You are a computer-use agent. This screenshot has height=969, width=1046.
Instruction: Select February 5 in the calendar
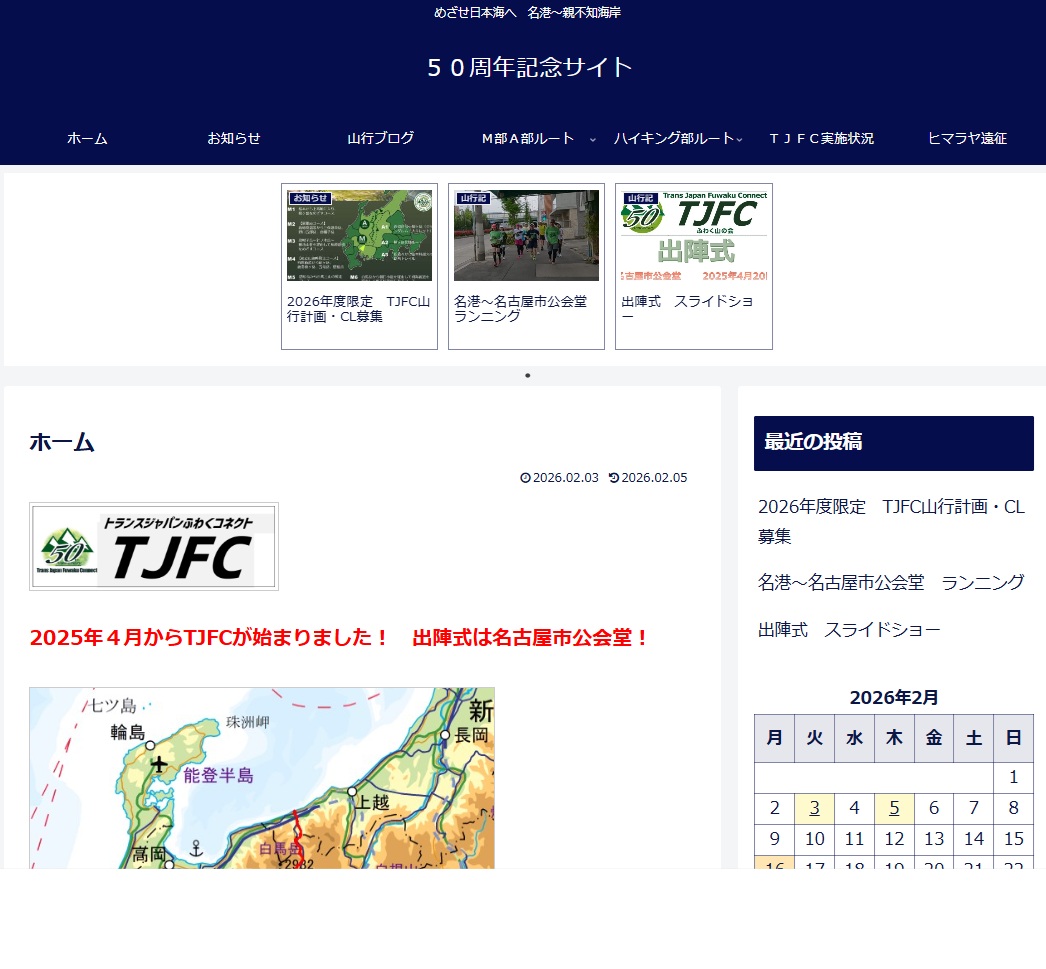[894, 808]
